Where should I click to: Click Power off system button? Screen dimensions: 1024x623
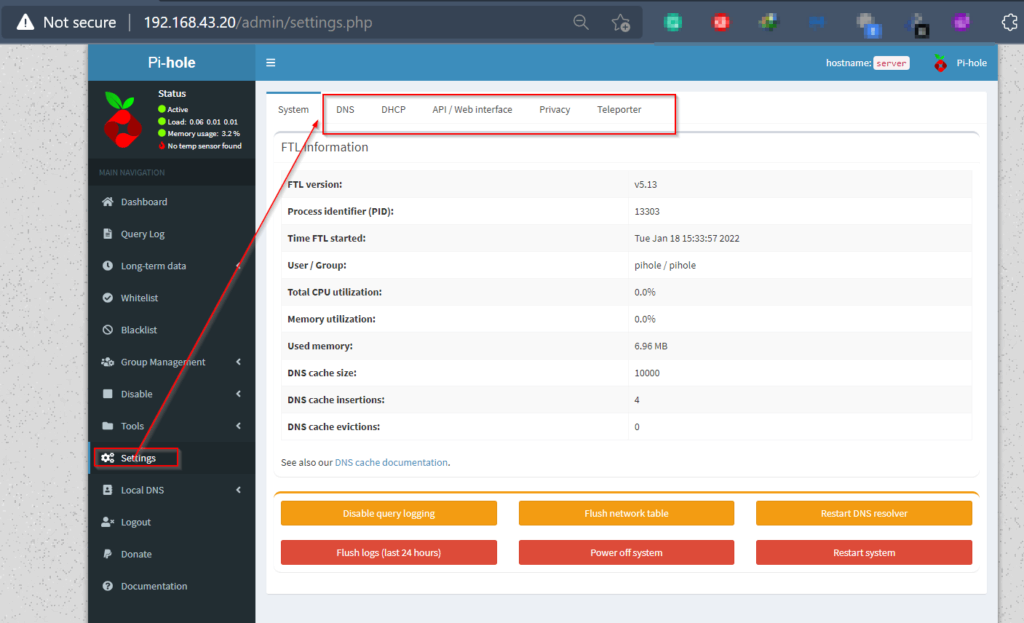(626, 552)
